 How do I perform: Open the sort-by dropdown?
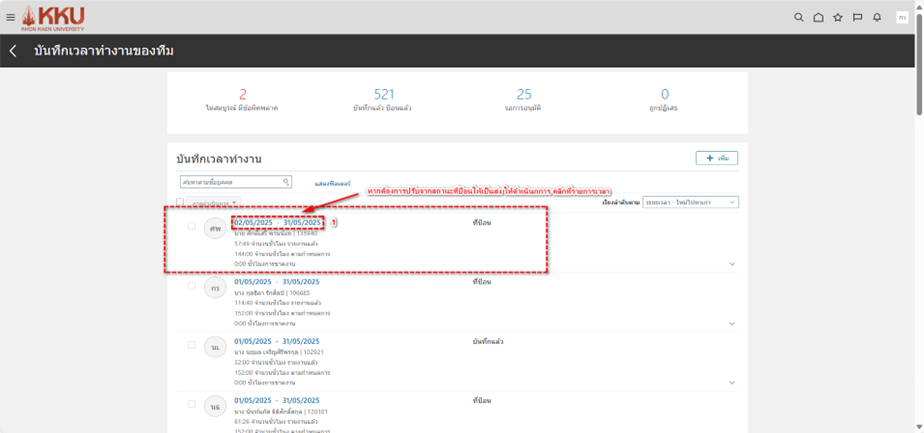click(x=691, y=202)
